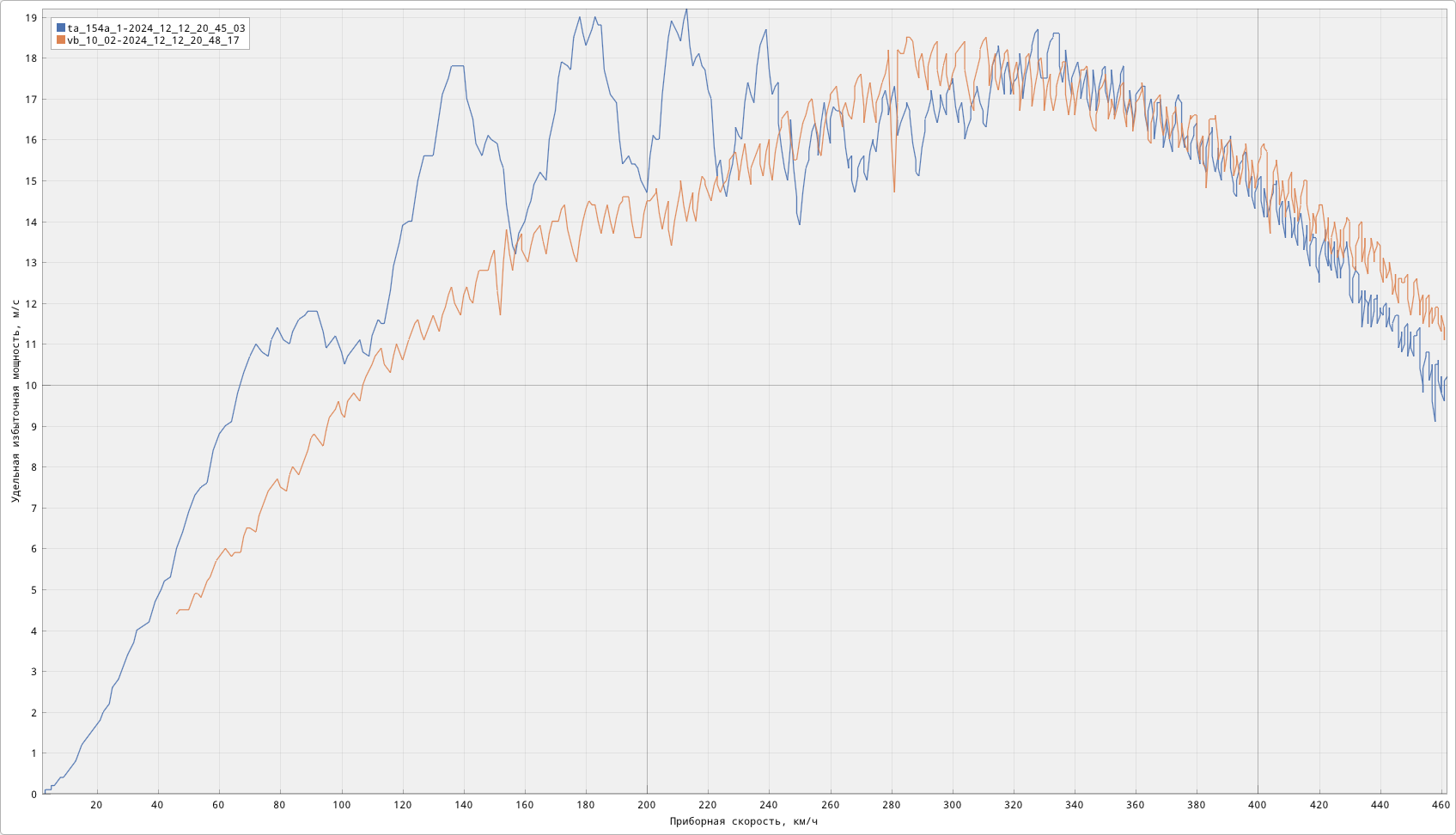
Task: Click the 300 tick label on X-axis
Action: coord(952,805)
